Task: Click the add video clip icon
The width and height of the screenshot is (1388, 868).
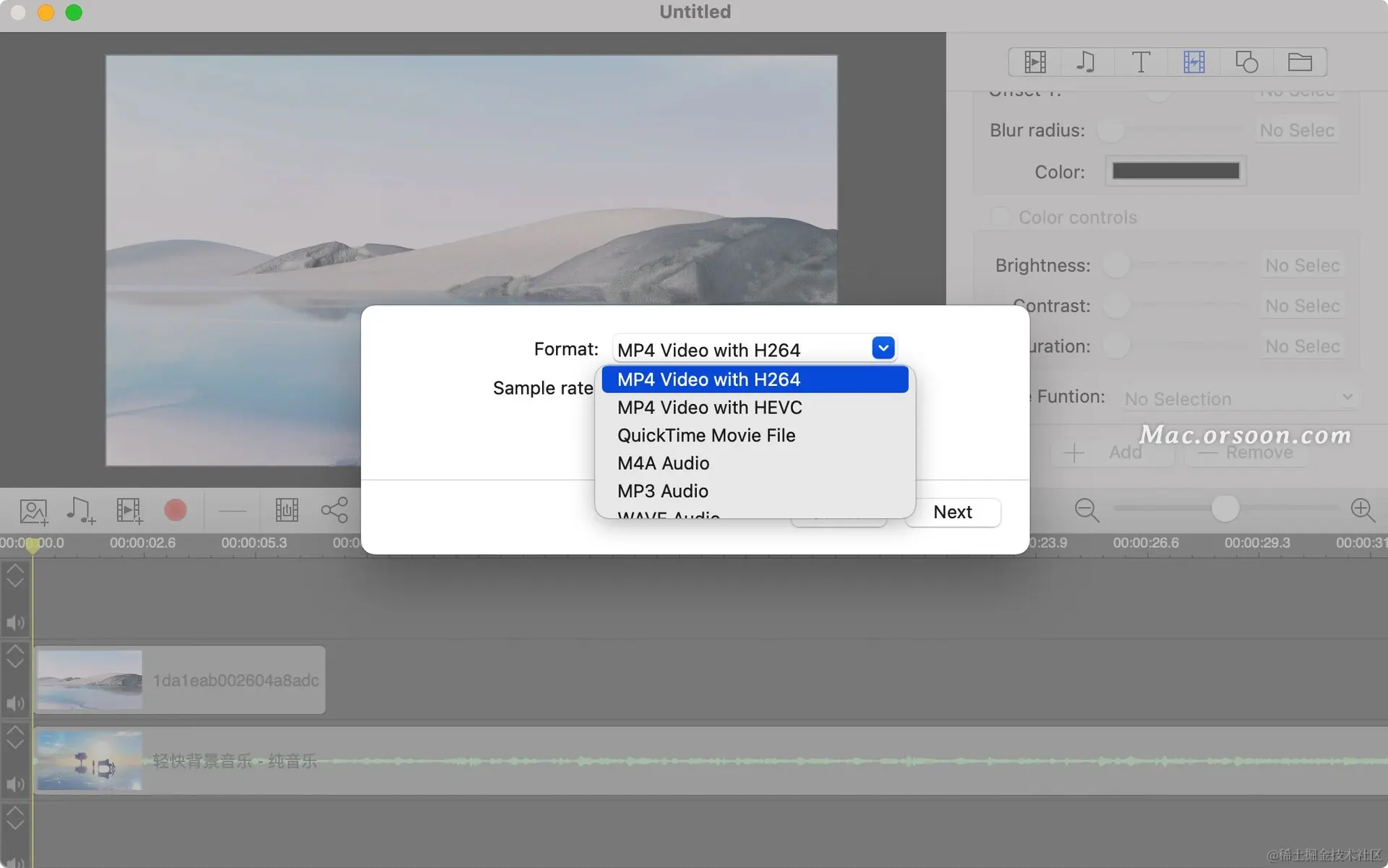Action: (x=129, y=510)
